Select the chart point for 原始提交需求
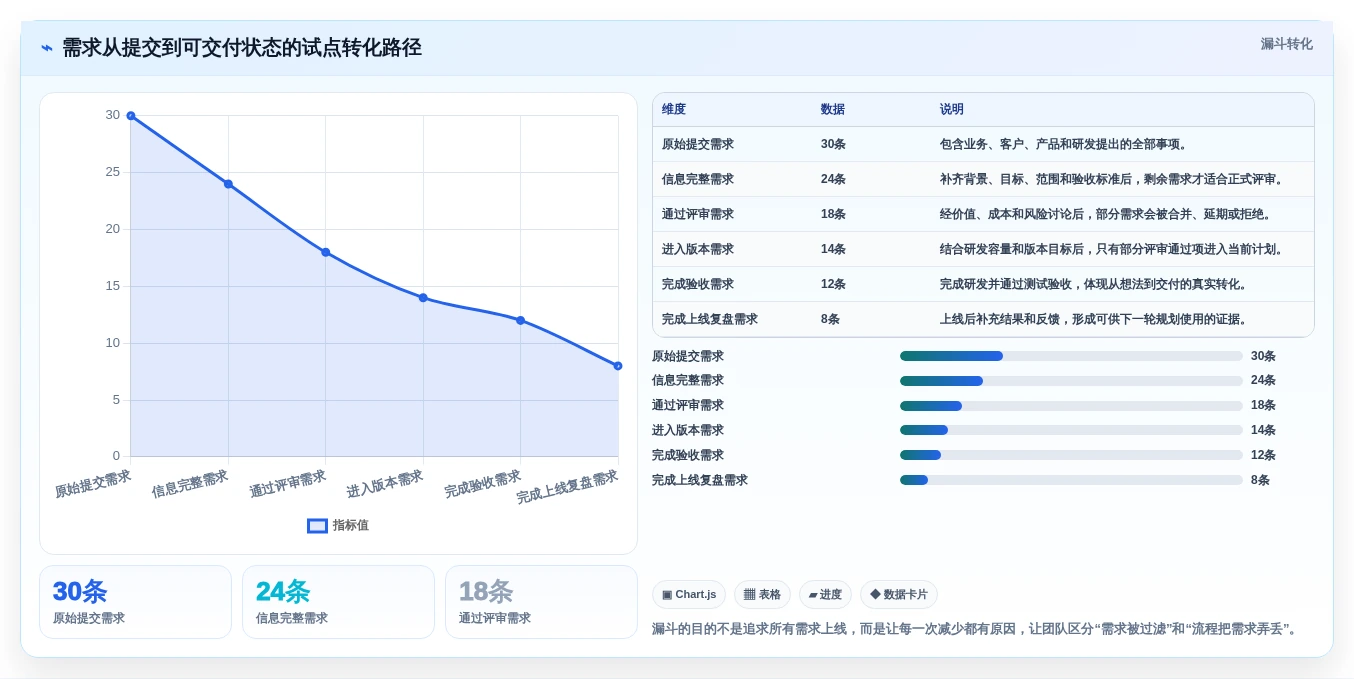Image resolution: width=1354 pixels, height=679 pixels. 131,116
